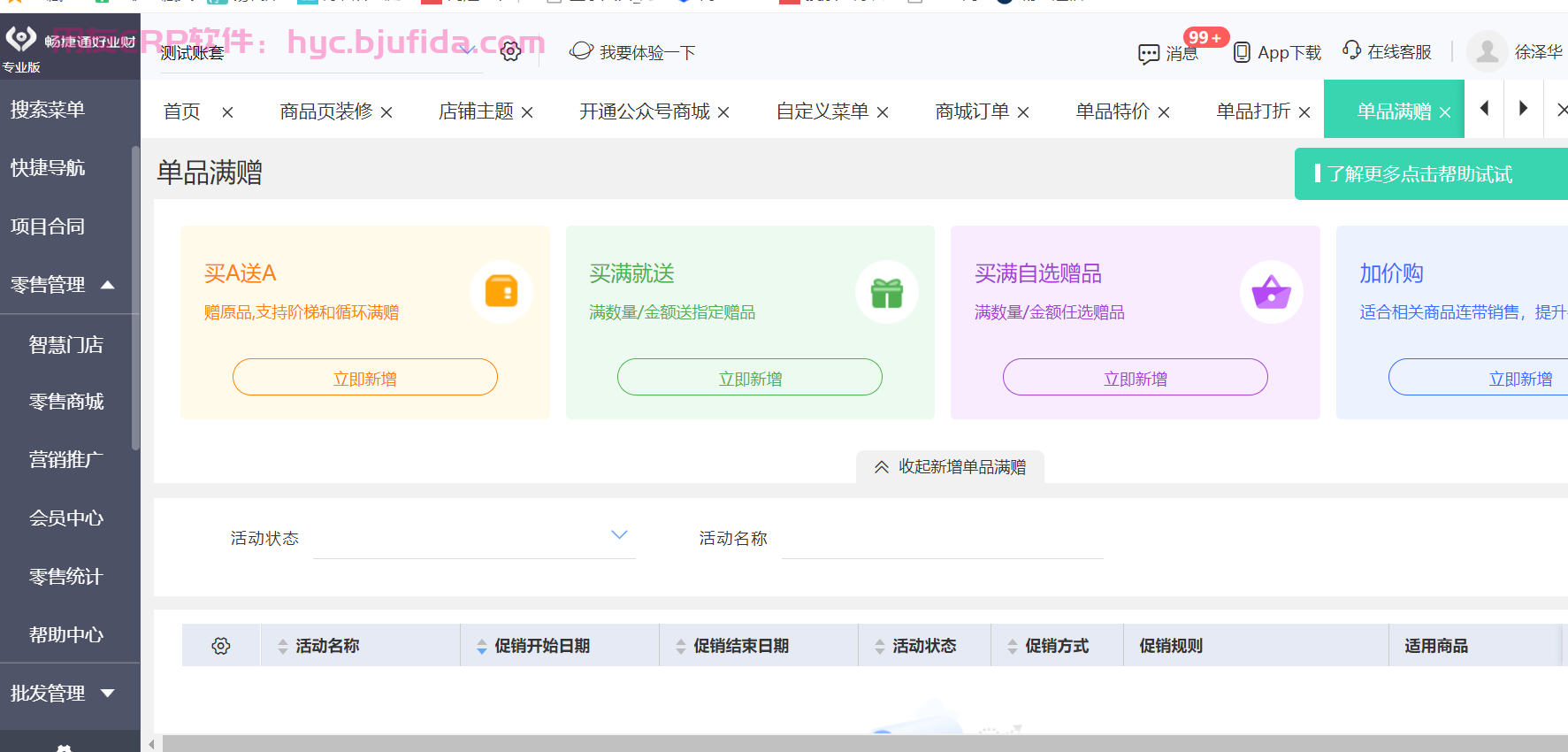Close the 商城订单 tab

1023,112
